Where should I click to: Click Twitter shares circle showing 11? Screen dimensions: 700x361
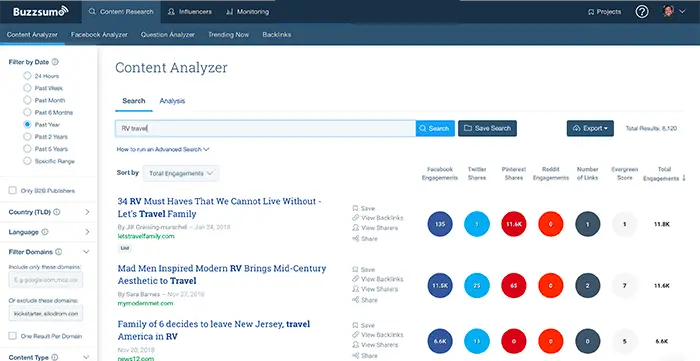tap(477, 341)
